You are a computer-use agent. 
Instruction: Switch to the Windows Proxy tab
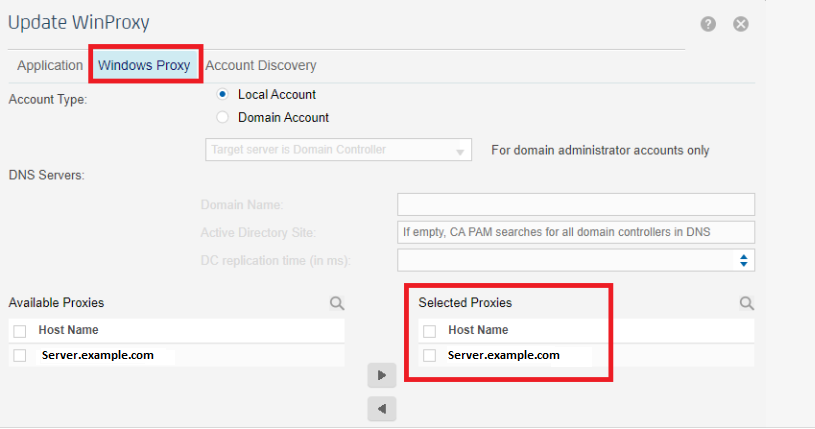point(144,65)
